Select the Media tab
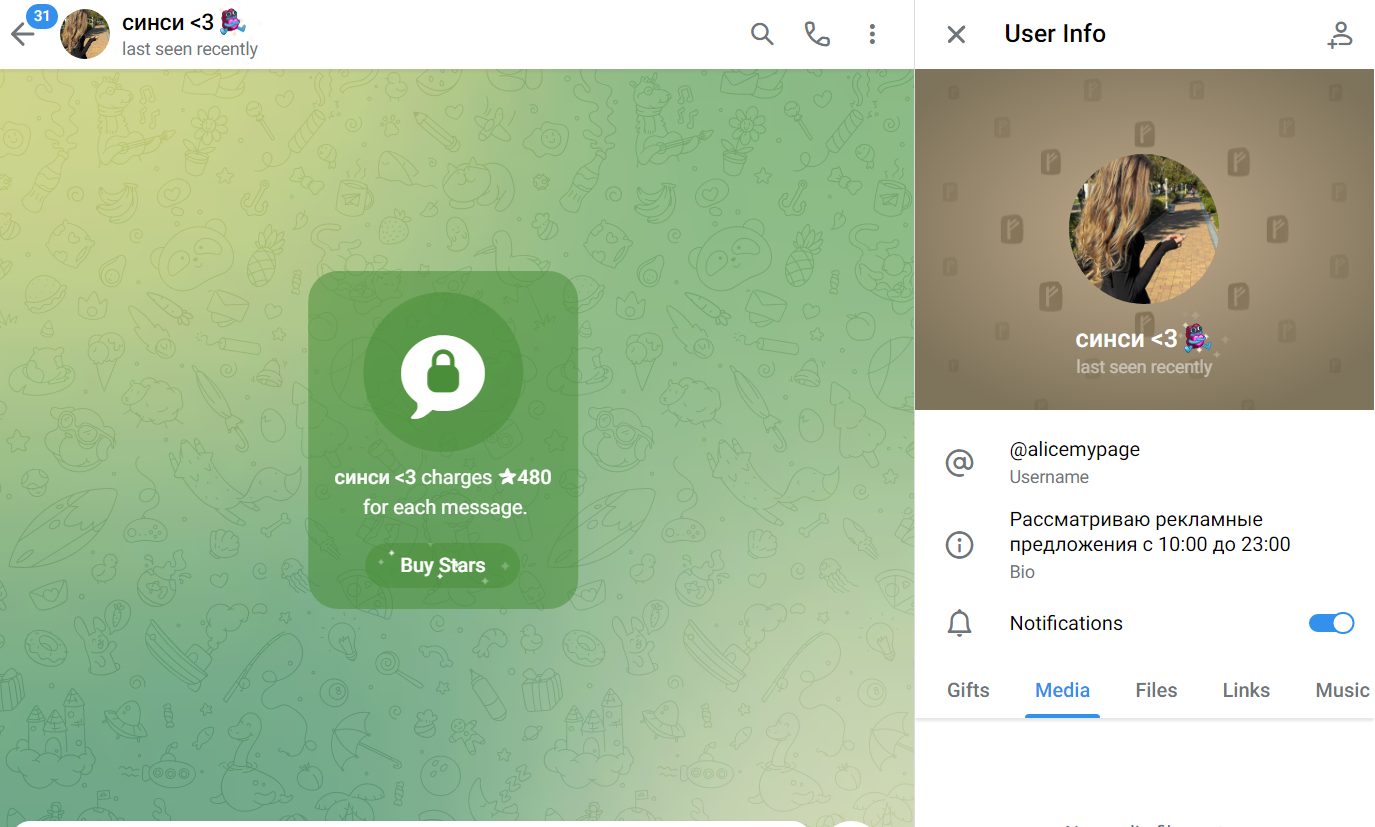This screenshot has width=1375, height=827. point(1062,690)
